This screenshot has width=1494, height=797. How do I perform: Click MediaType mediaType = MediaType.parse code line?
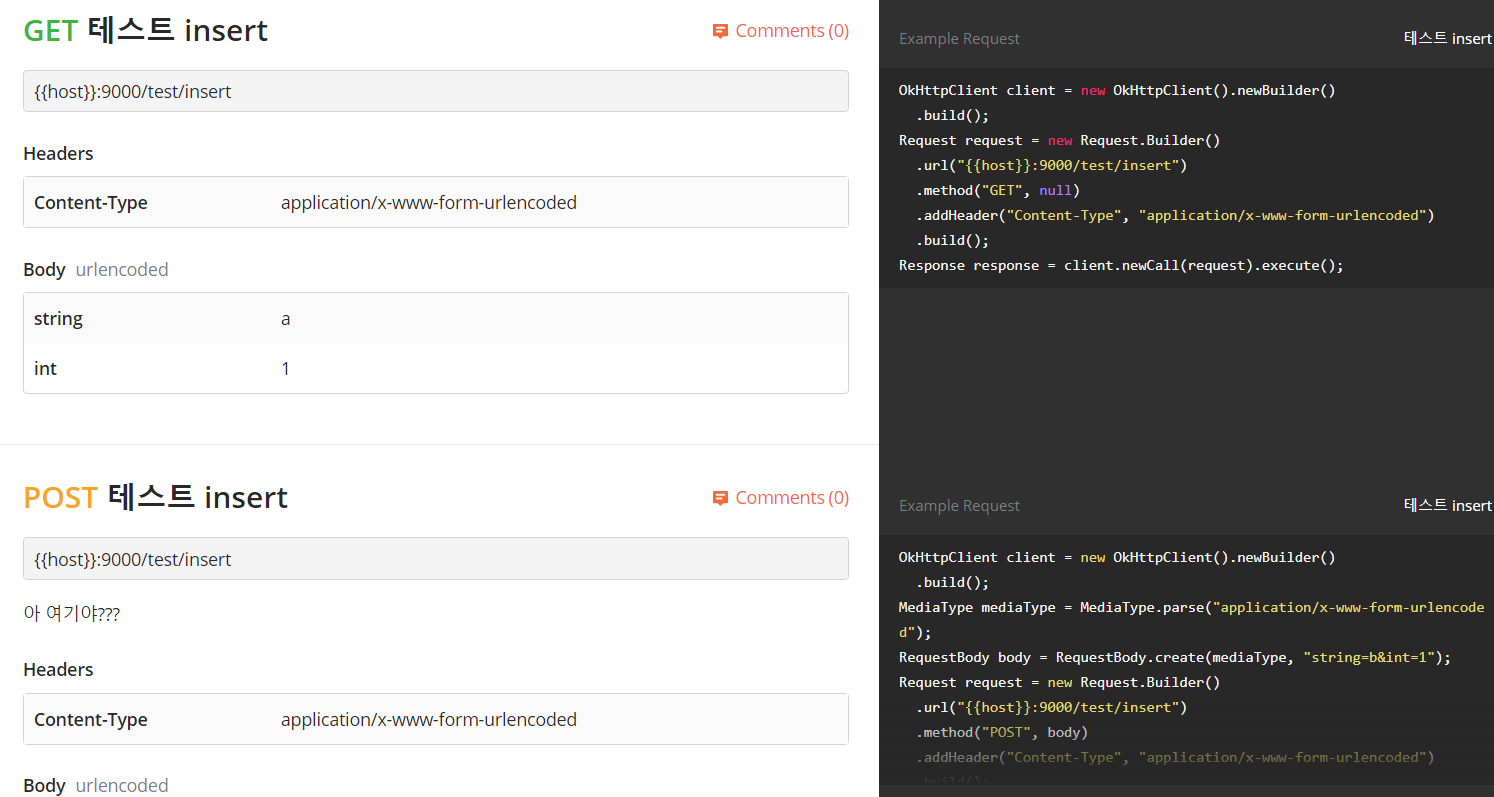(1191, 619)
